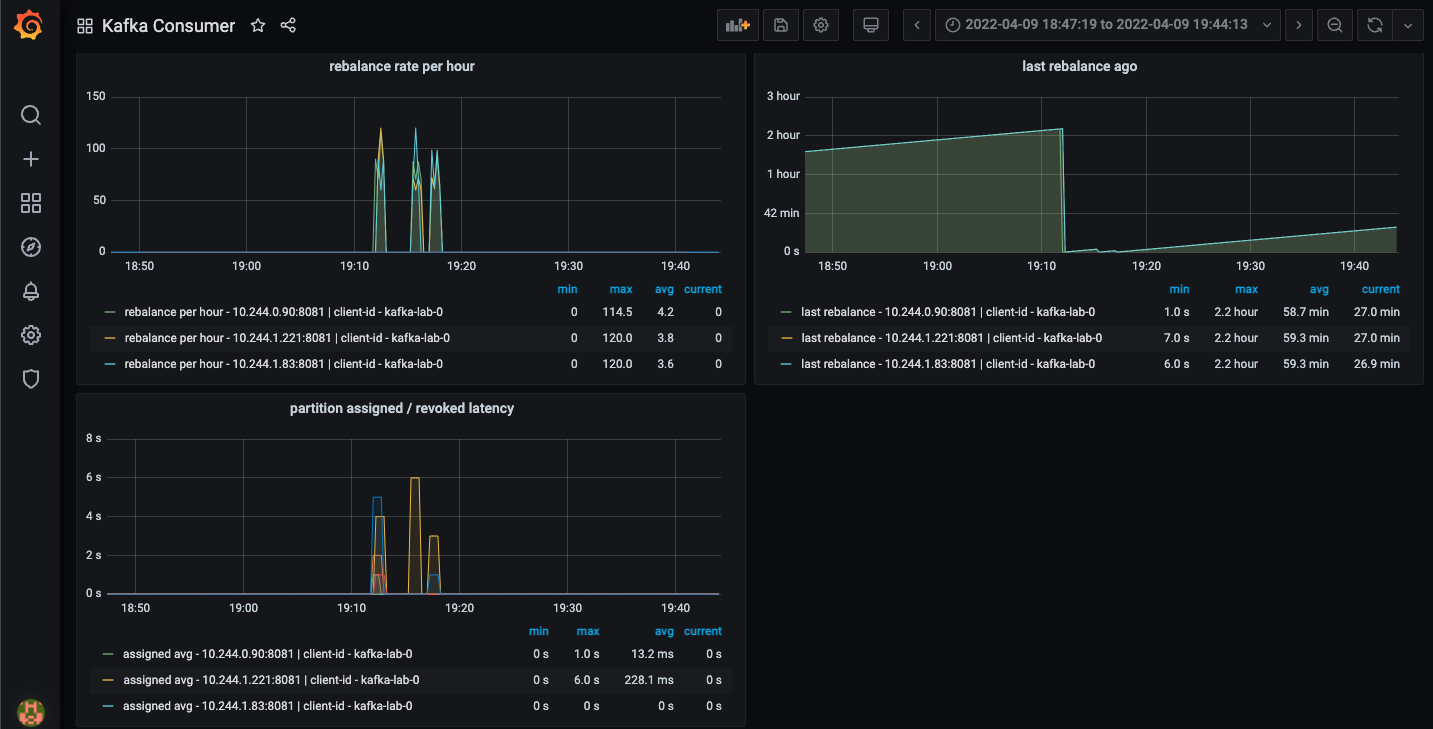
Task: Sort legend by max column in rebalance rate panel
Action: pyautogui.click(x=621, y=289)
